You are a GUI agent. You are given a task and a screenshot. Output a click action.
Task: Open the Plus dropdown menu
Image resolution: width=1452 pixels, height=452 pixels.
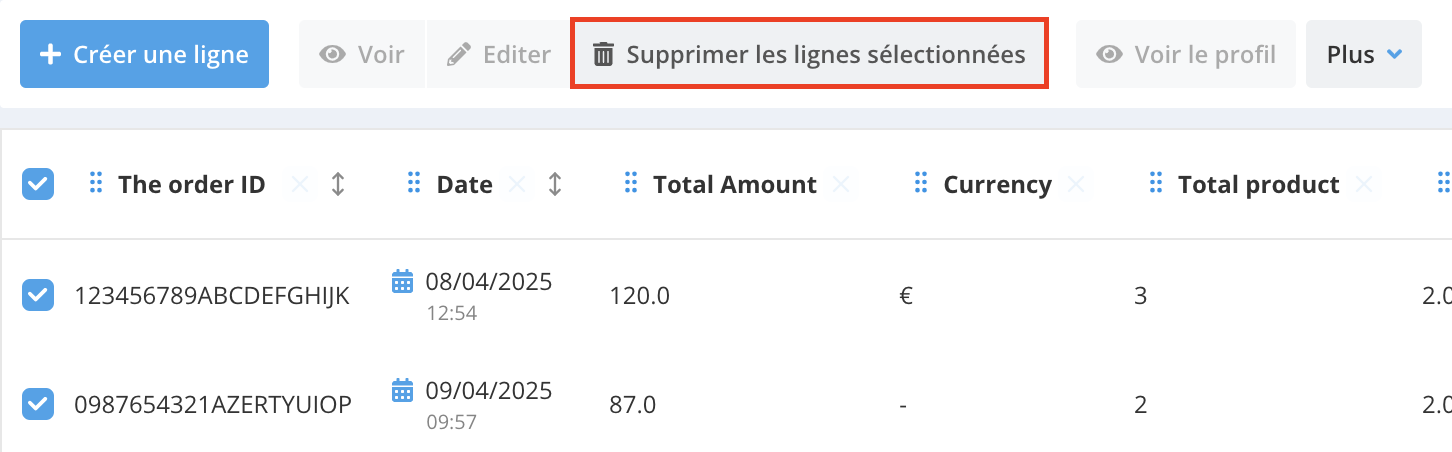click(x=1363, y=54)
